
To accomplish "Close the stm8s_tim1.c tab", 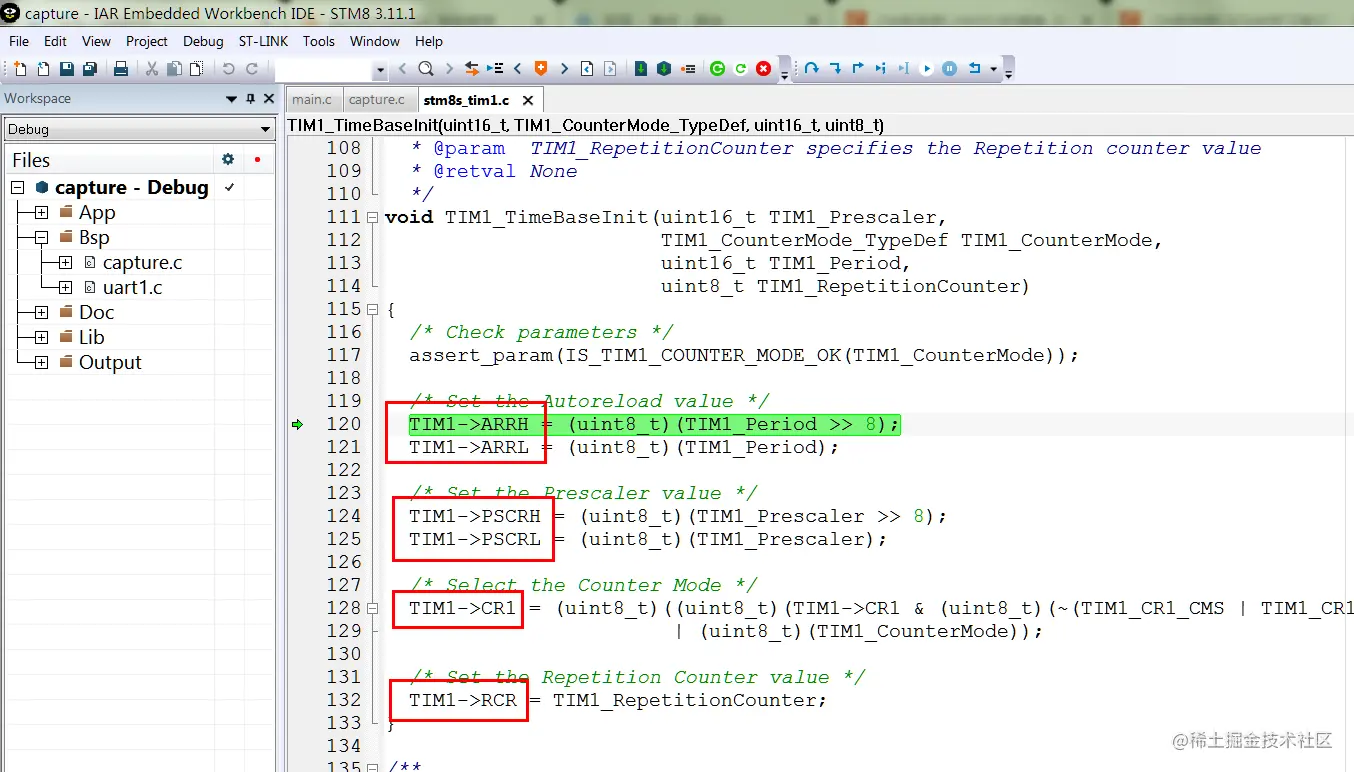I will (x=528, y=100).
